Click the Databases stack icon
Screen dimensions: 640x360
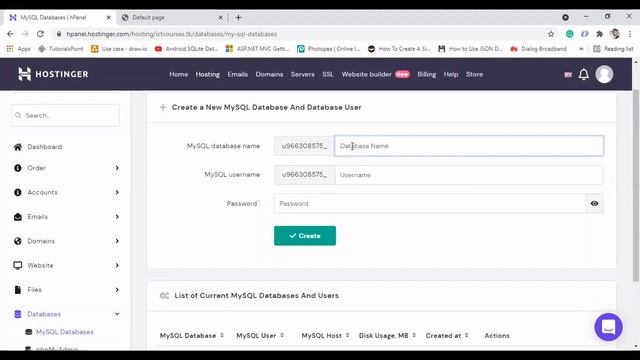(18, 314)
